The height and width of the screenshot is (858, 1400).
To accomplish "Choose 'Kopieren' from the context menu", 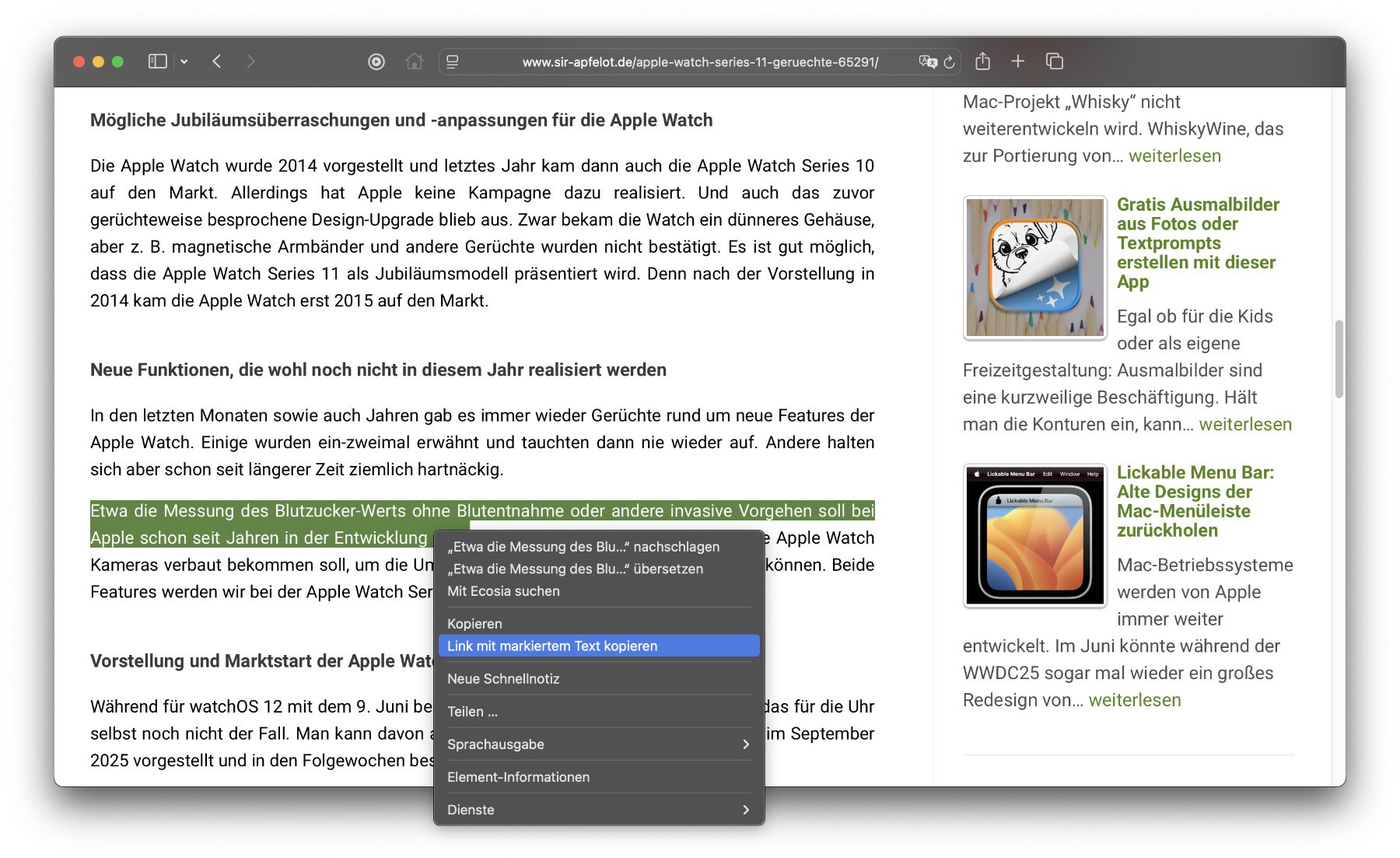I will (x=474, y=624).
